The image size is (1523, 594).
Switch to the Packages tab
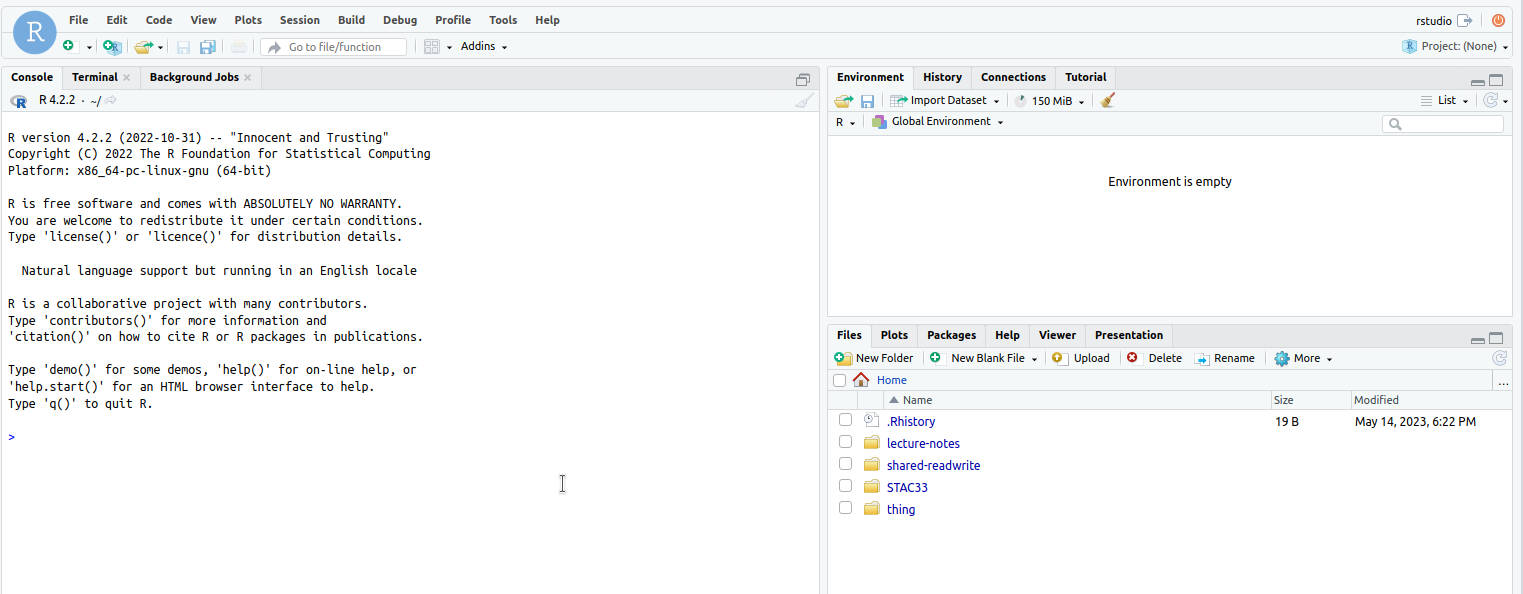951,335
